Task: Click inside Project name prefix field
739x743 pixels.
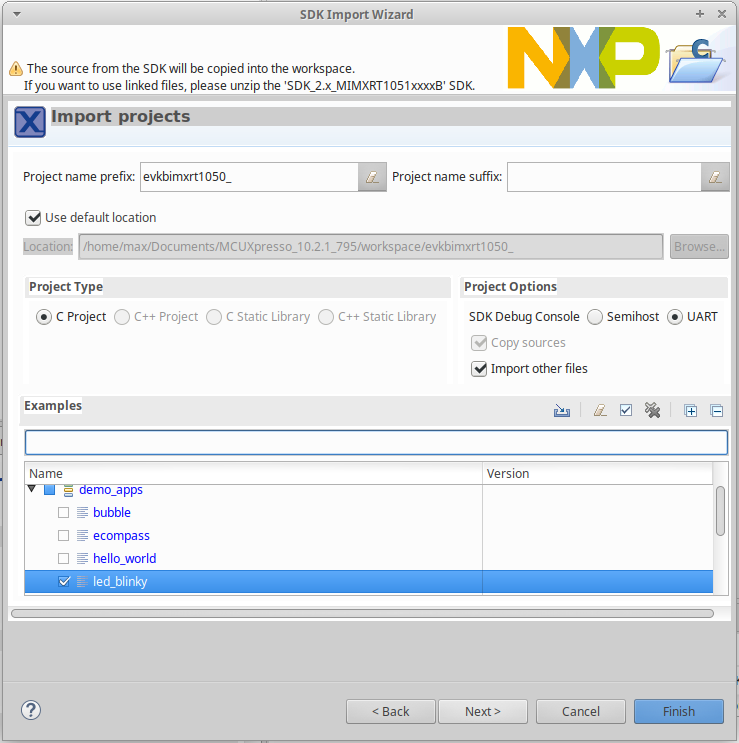Action: point(249,177)
